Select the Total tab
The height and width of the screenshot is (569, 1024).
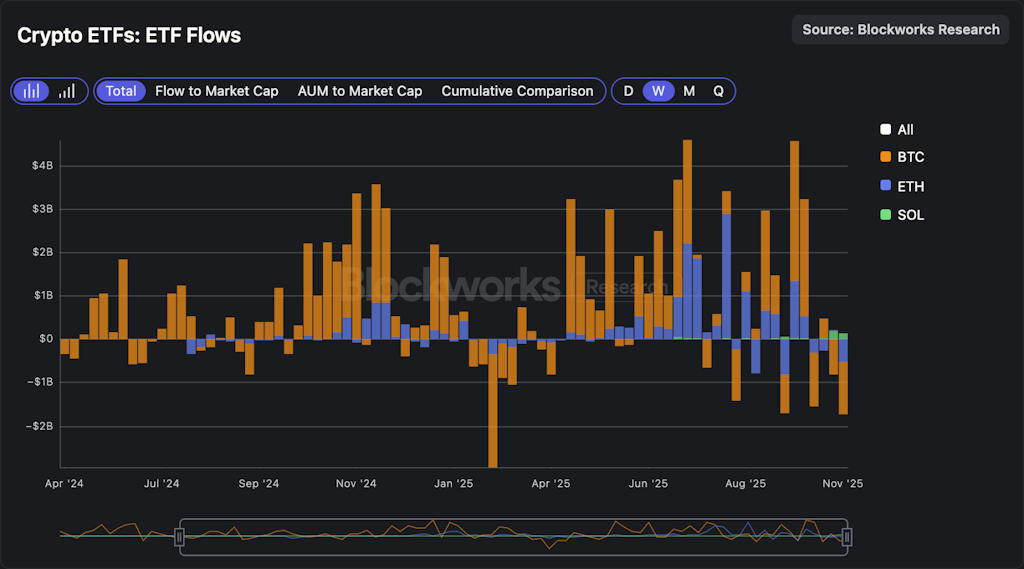pyautogui.click(x=121, y=91)
